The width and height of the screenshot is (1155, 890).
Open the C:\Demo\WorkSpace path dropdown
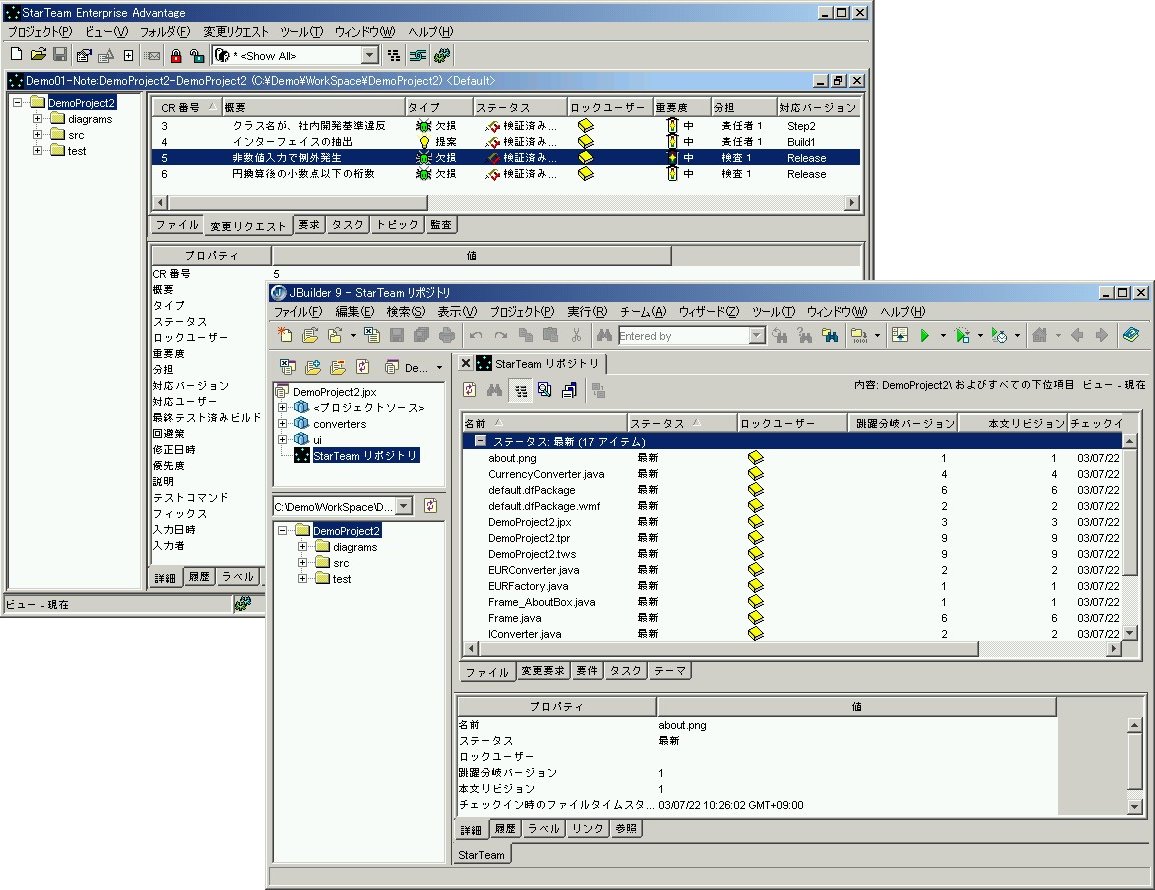click(x=404, y=506)
